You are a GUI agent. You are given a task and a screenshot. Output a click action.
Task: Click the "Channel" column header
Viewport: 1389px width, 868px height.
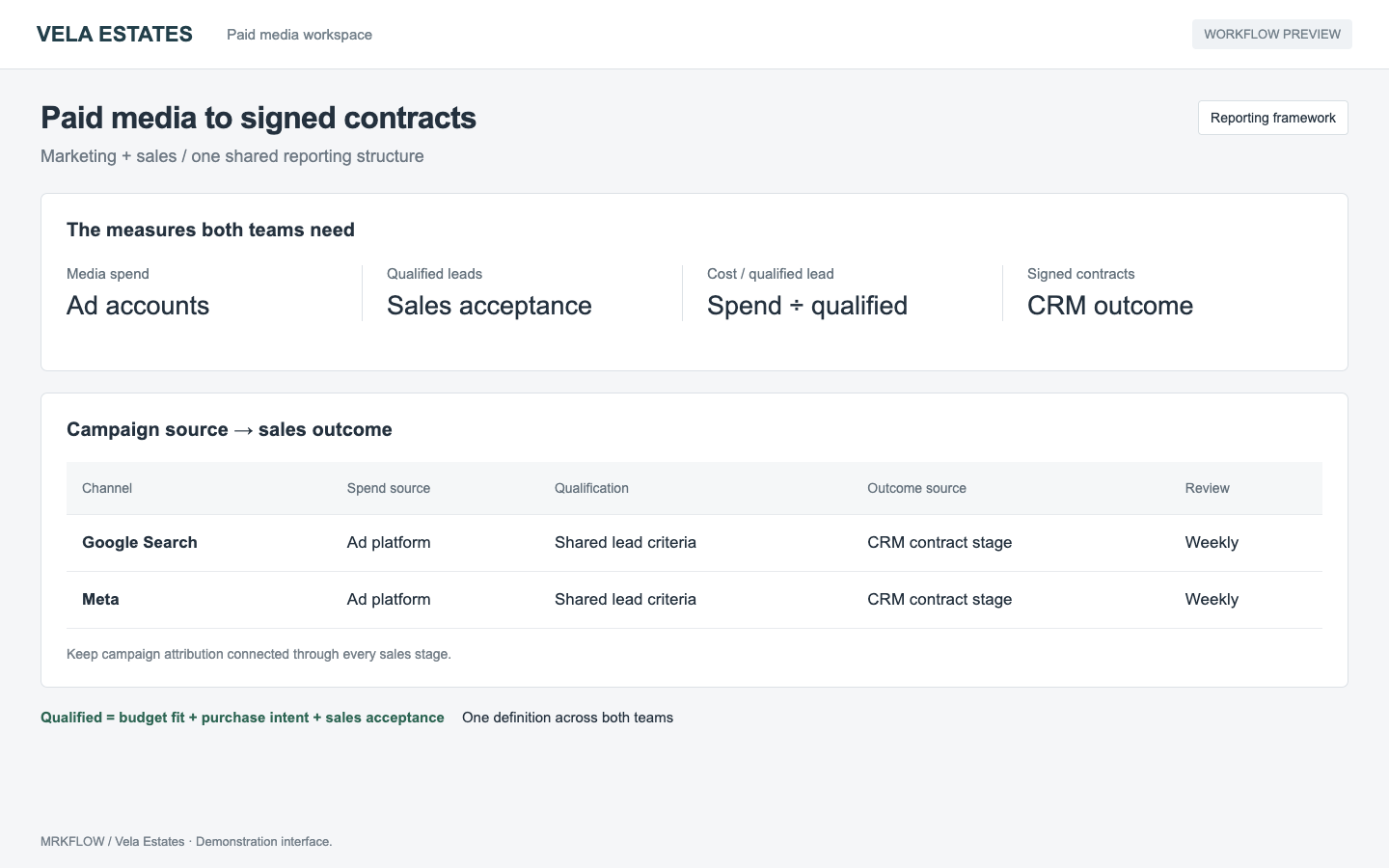tap(107, 488)
